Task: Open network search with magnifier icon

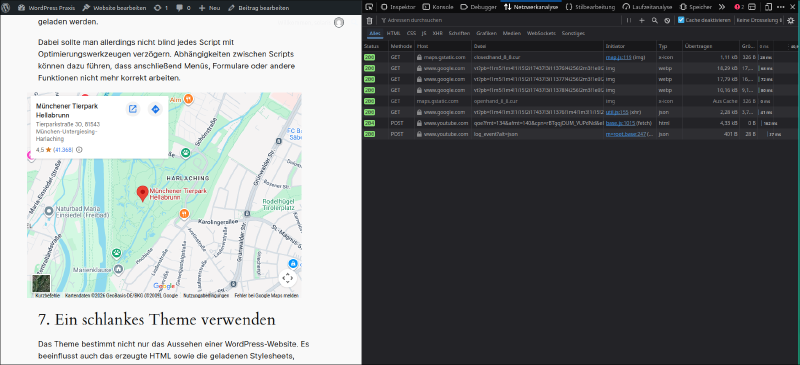Action: click(655, 20)
